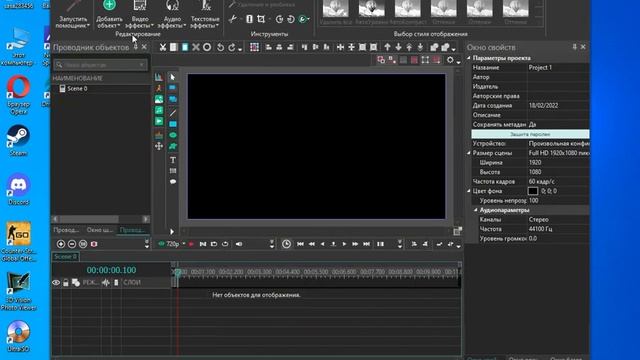Toggle the grid display icon in toolbar

pyautogui.click(x=254, y=47)
